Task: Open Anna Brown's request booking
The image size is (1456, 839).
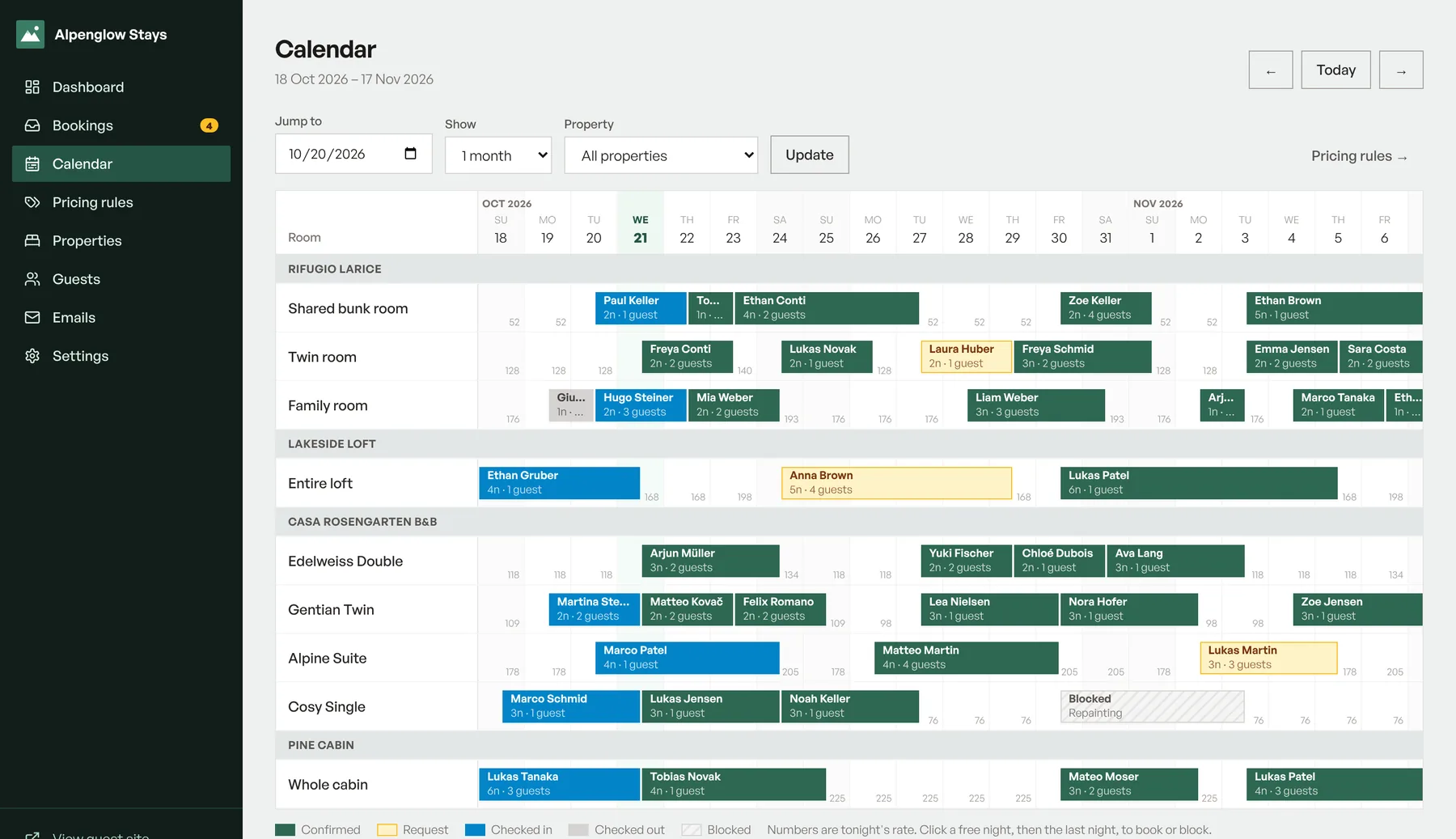Action: [896, 483]
